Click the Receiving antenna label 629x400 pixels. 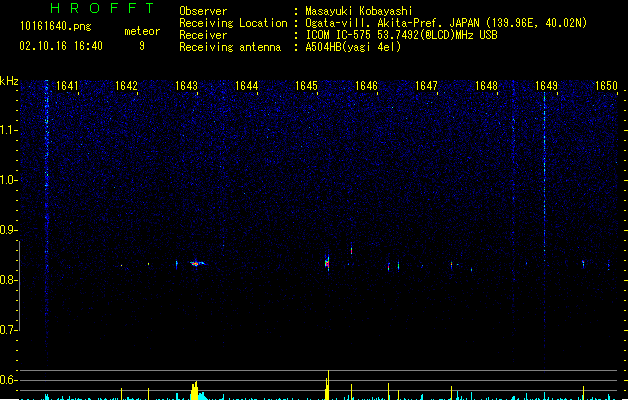coord(230,47)
